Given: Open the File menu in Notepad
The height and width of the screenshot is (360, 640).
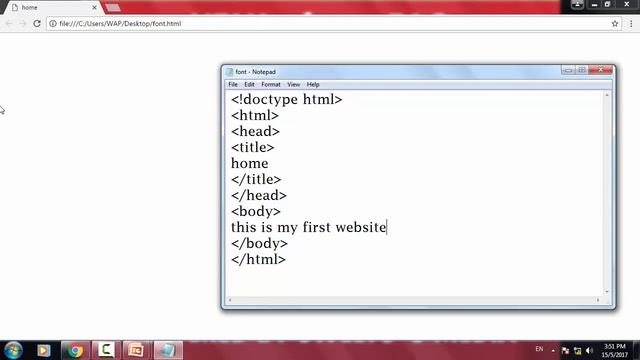Looking at the screenshot, I should click(x=233, y=84).
